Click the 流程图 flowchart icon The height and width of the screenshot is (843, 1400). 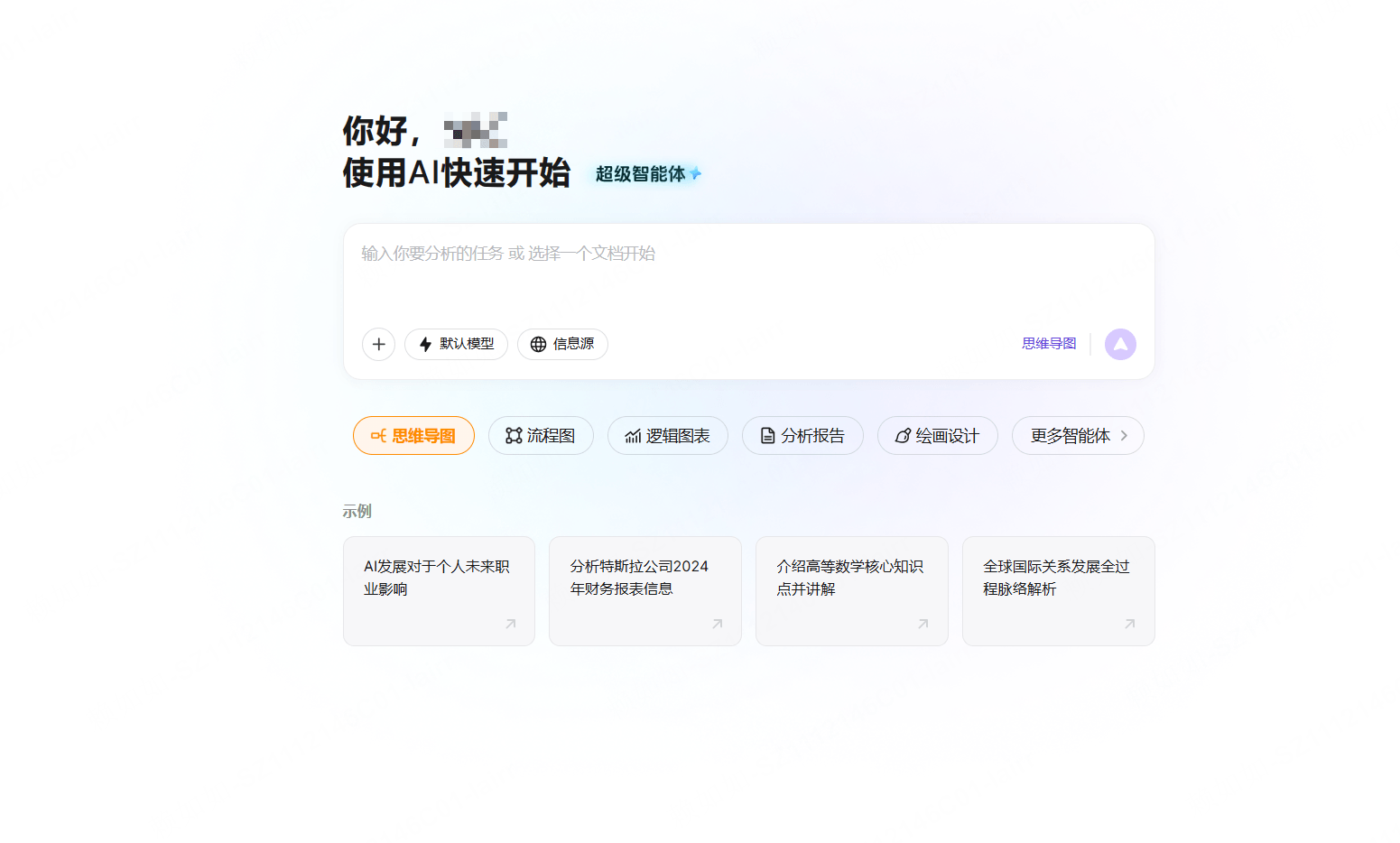(513, 435)
